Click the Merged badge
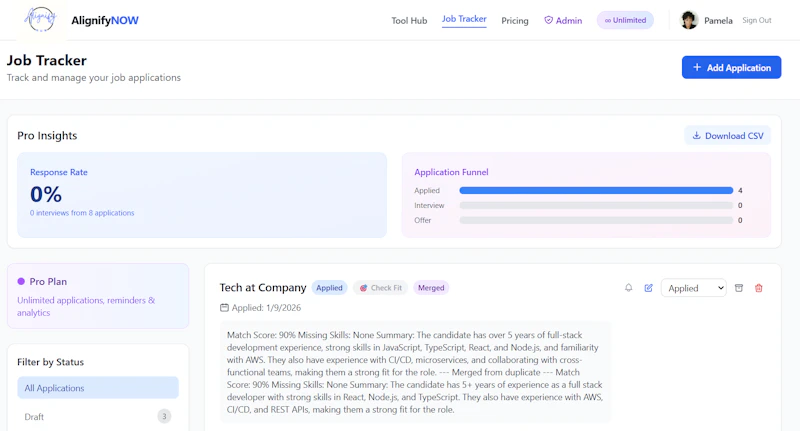The image size is (800, 431). point(431,288)
